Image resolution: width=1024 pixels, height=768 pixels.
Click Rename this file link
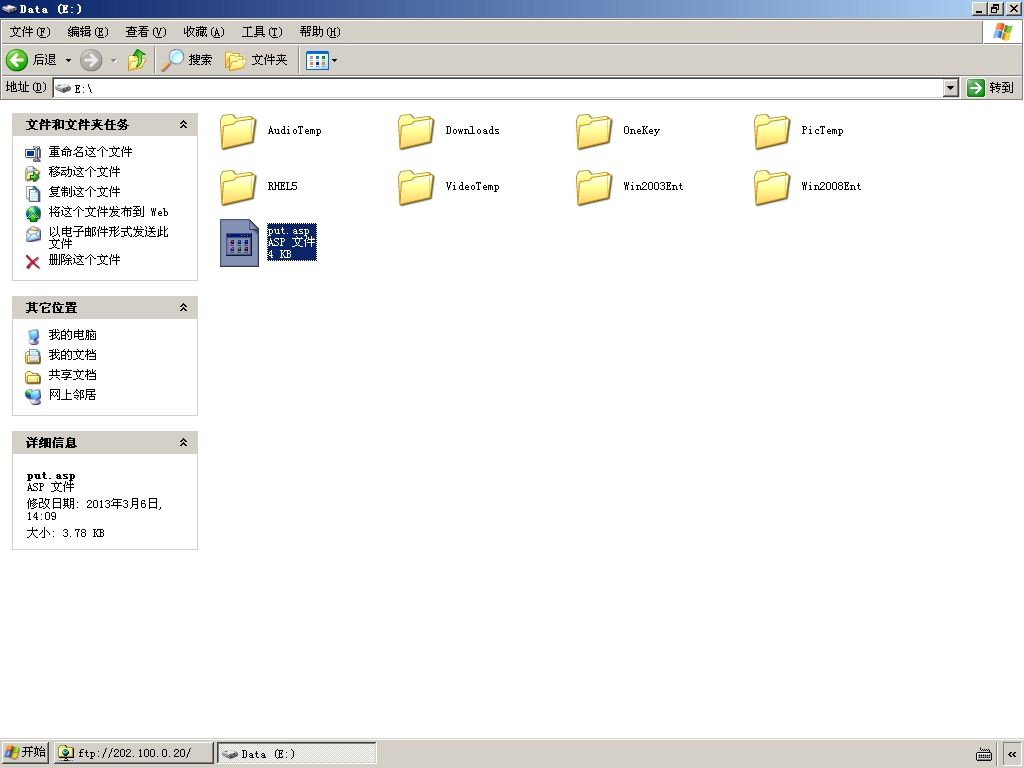click(90, 152)
